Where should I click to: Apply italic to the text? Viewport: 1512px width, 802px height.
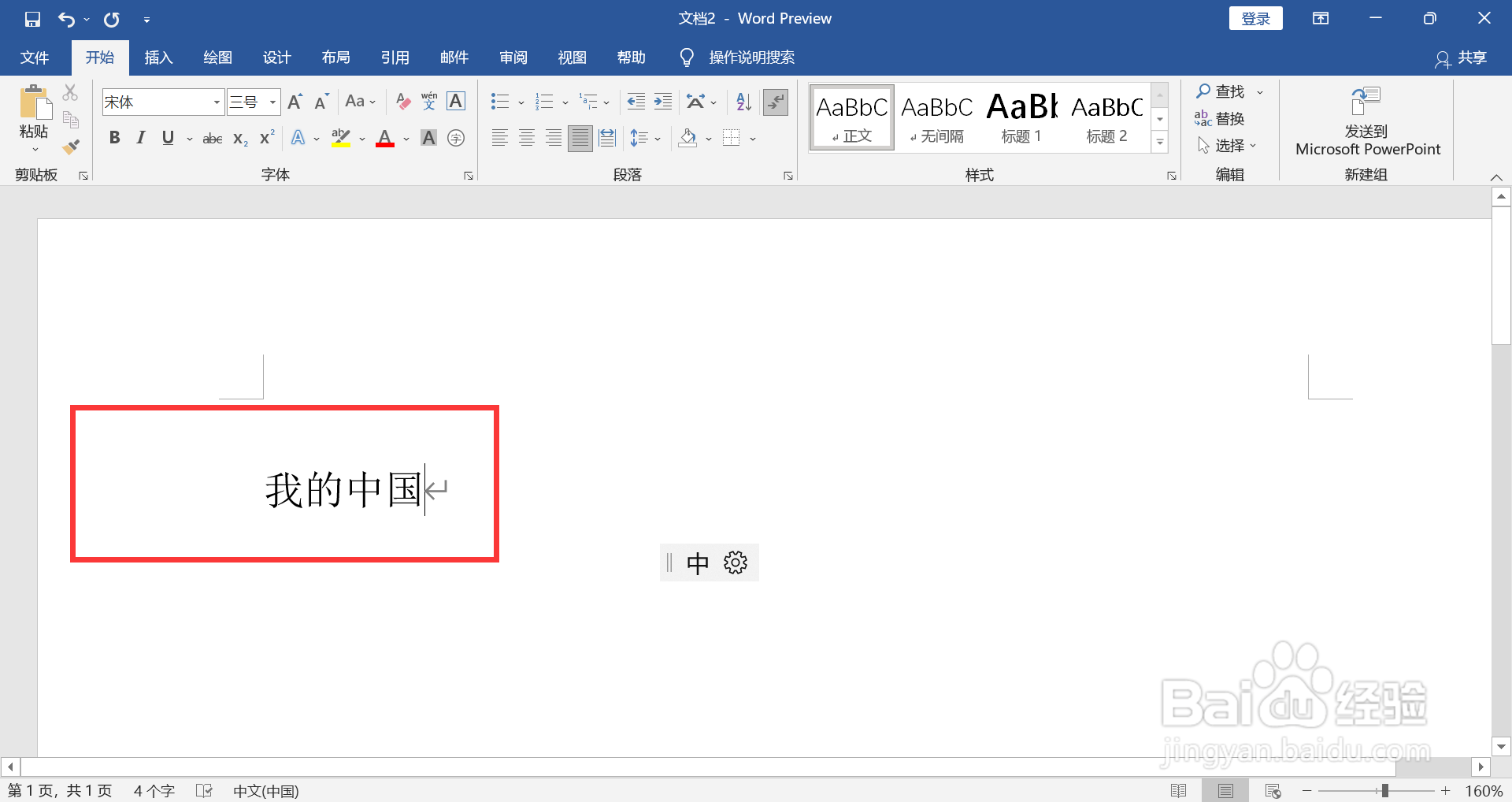click(x=140, y=138)
